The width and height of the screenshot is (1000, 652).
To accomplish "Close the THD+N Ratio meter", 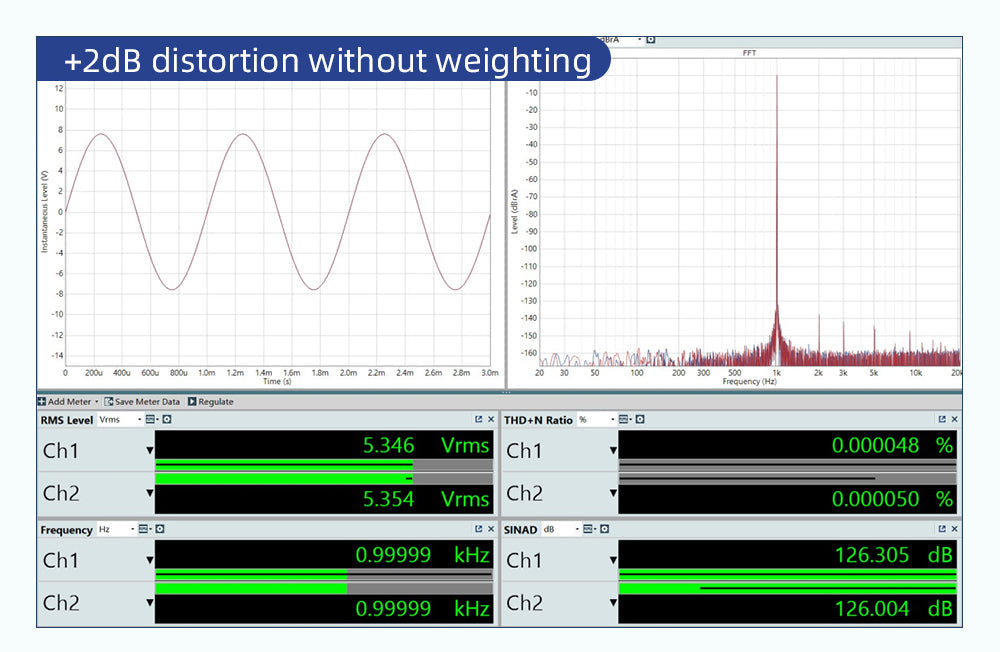I will point(954,420).
